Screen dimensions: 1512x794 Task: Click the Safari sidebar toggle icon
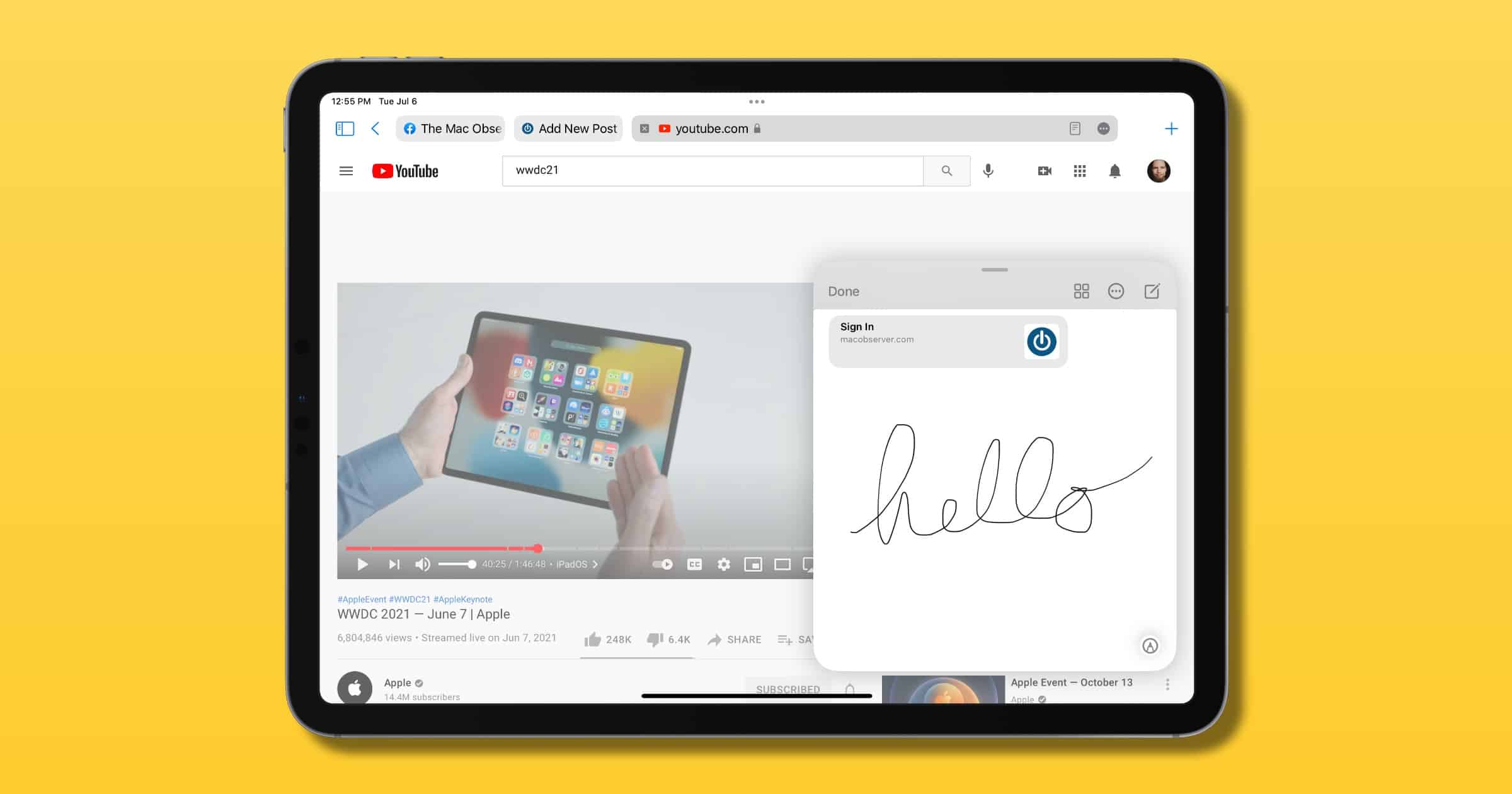(345, 127)
